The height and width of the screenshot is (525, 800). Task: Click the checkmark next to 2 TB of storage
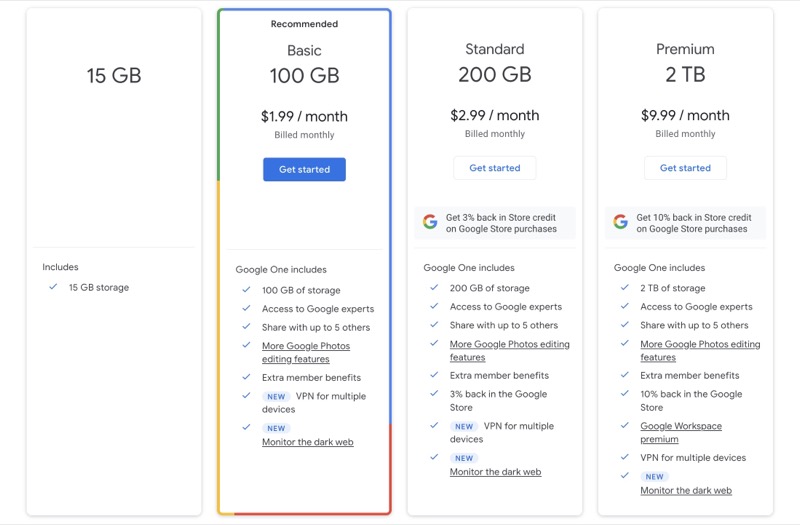(624, 287)
